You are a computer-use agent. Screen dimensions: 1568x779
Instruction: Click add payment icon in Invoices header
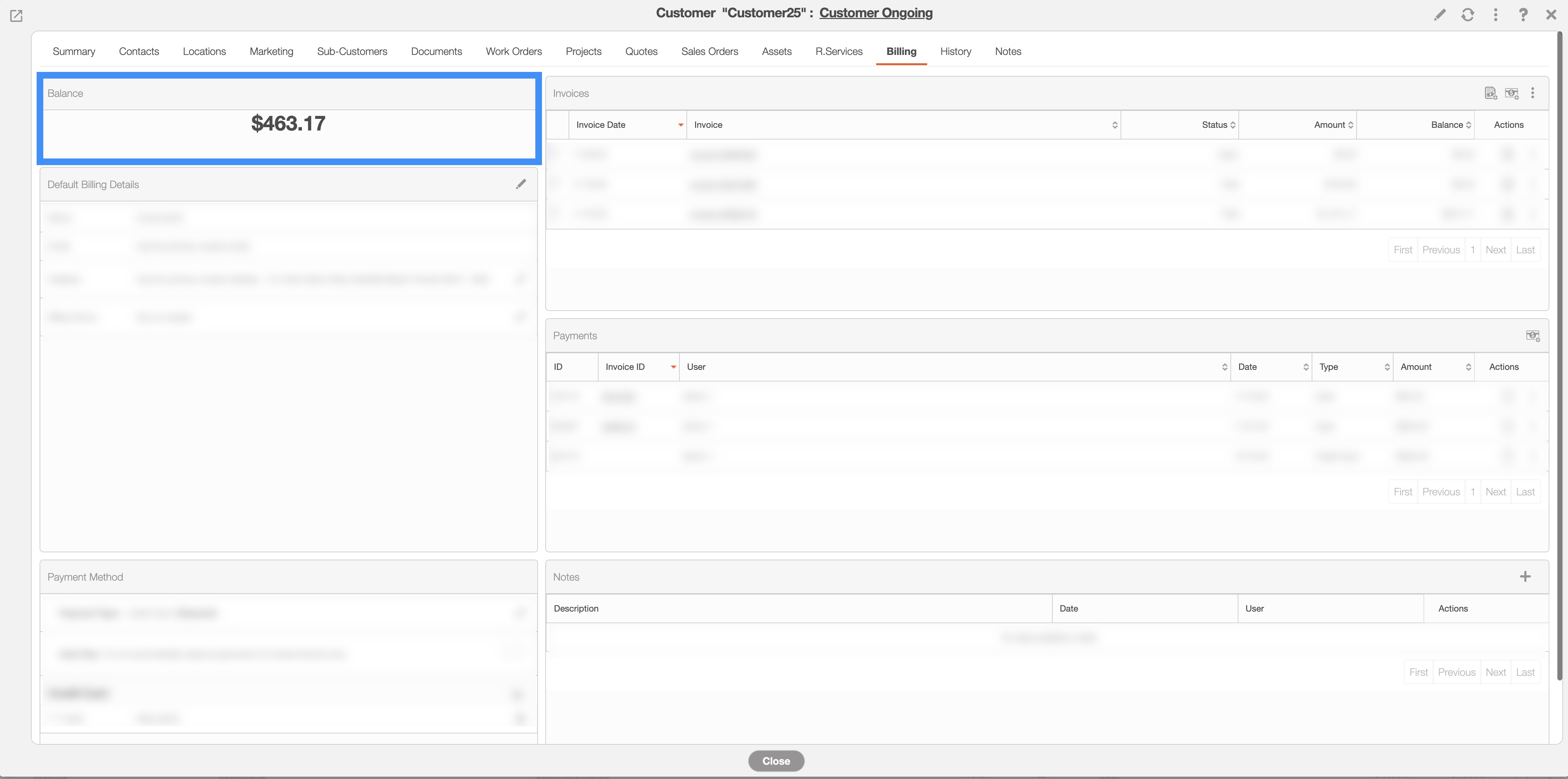pos(1511,93)
